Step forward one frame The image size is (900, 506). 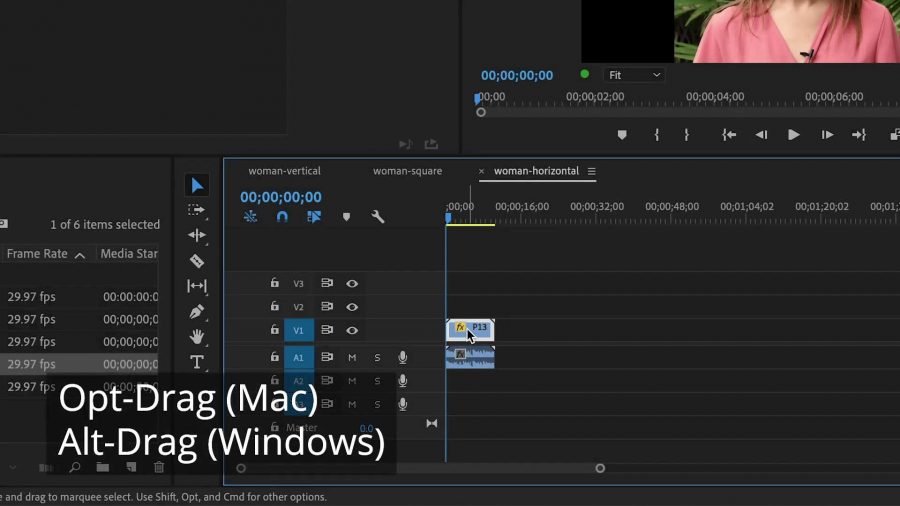point(827,135)
